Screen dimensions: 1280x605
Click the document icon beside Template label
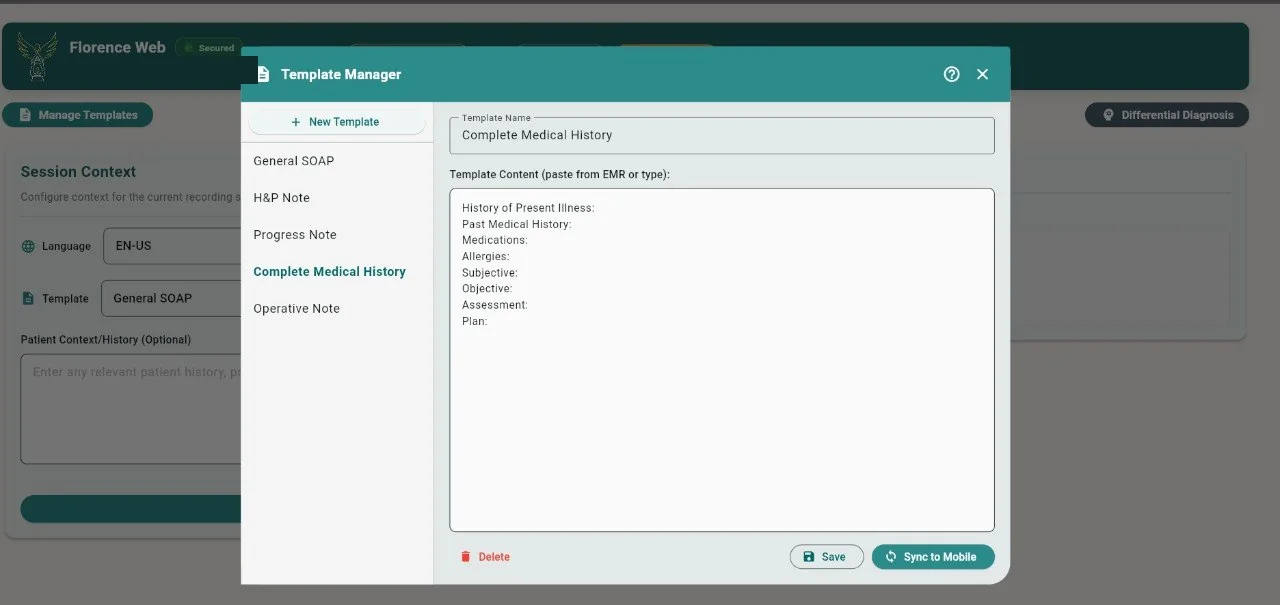tap(28, 298)
